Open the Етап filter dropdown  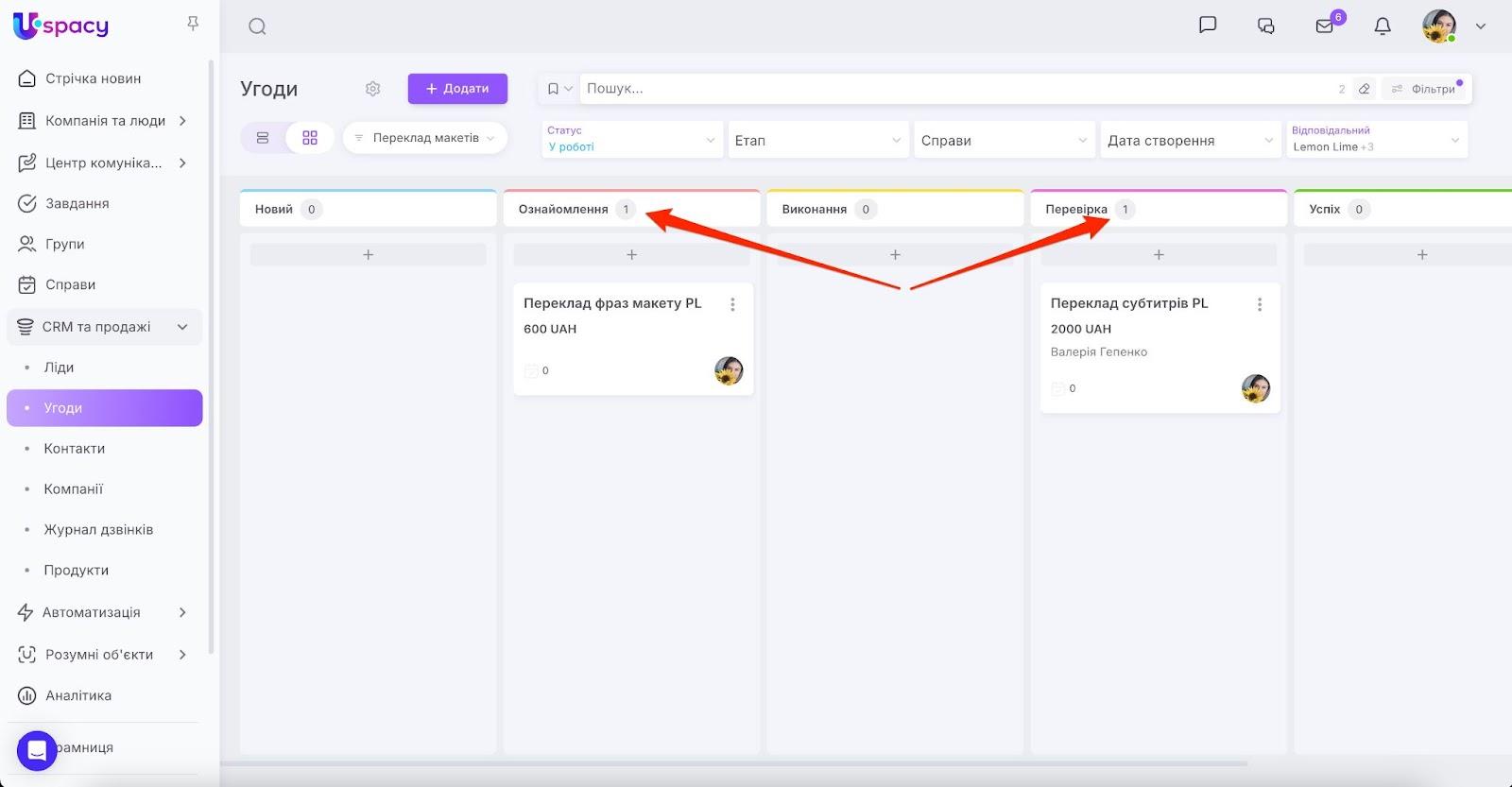click(818, 140)
